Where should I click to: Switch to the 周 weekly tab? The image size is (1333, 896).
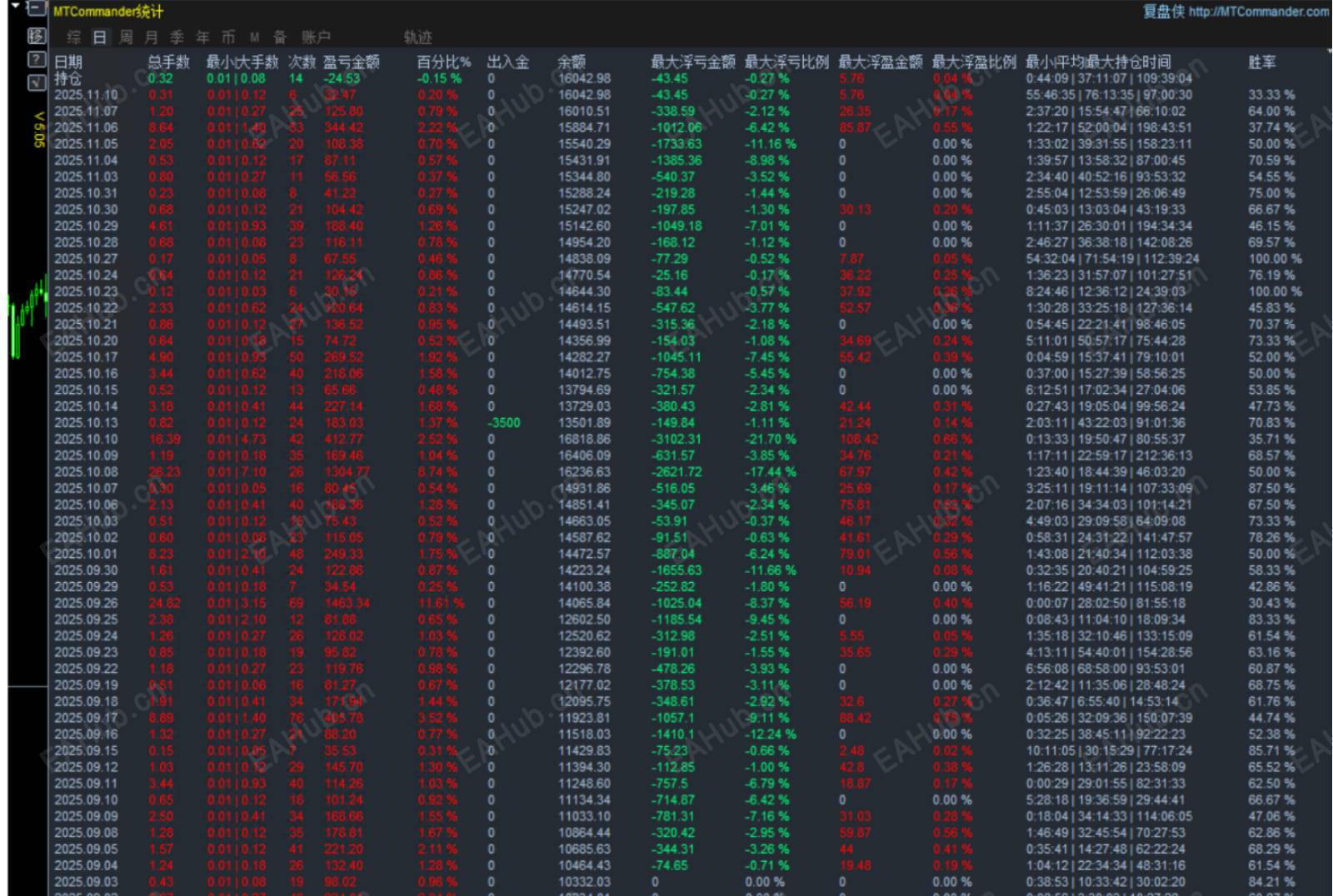point(126,37)
